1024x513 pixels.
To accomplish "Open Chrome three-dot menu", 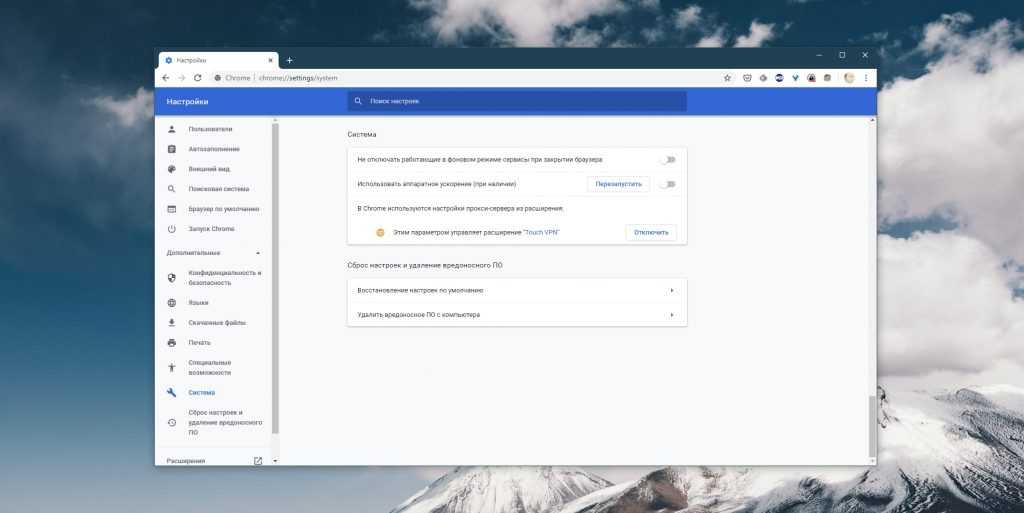I will tap(866, 78).
